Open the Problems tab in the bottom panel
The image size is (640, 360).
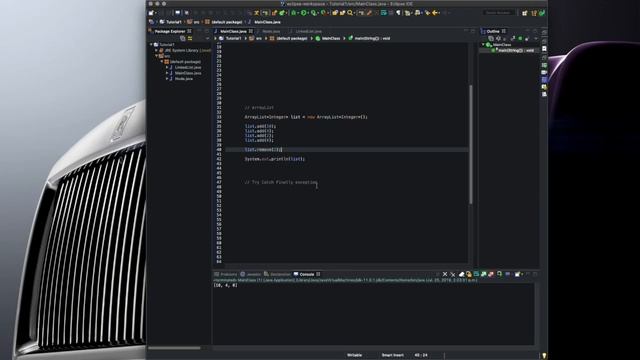pos(226,274)
